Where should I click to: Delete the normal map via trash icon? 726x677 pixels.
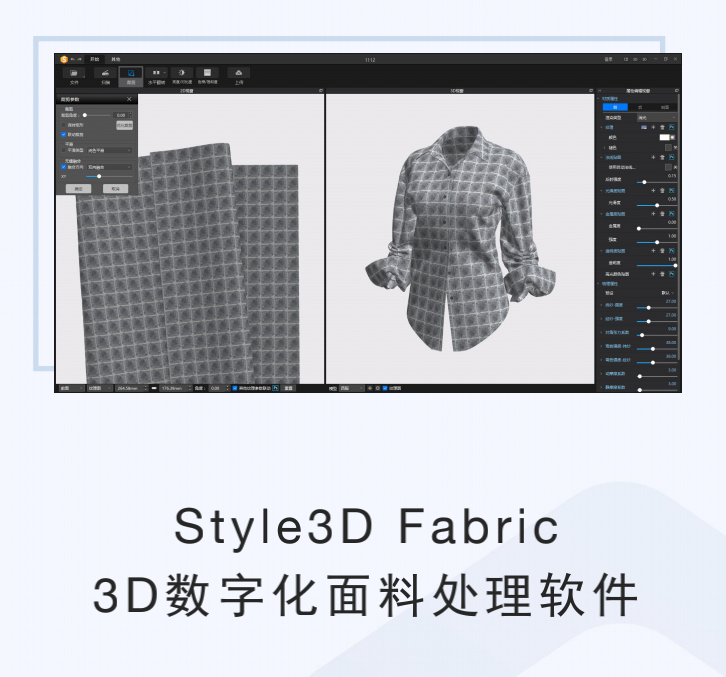coord(662,157)
